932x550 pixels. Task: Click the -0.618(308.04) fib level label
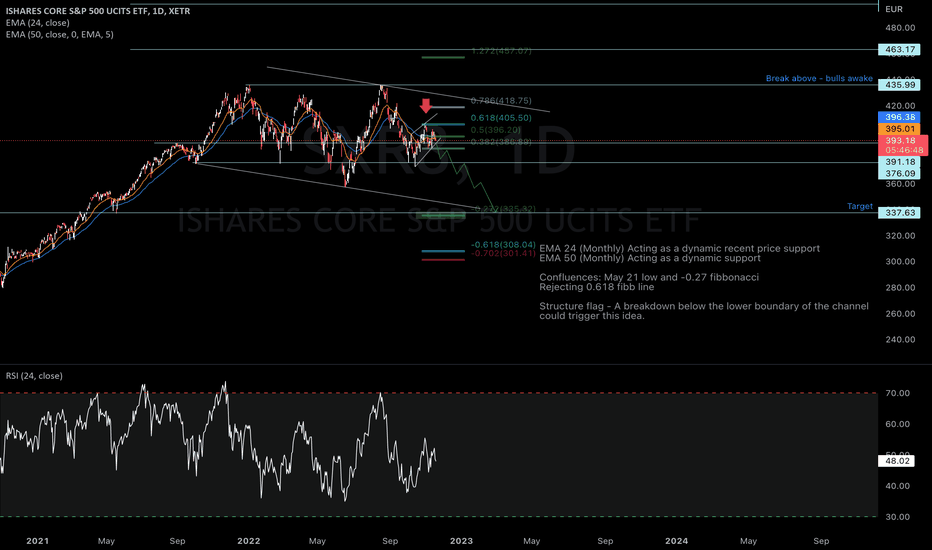tap(503, 244)
